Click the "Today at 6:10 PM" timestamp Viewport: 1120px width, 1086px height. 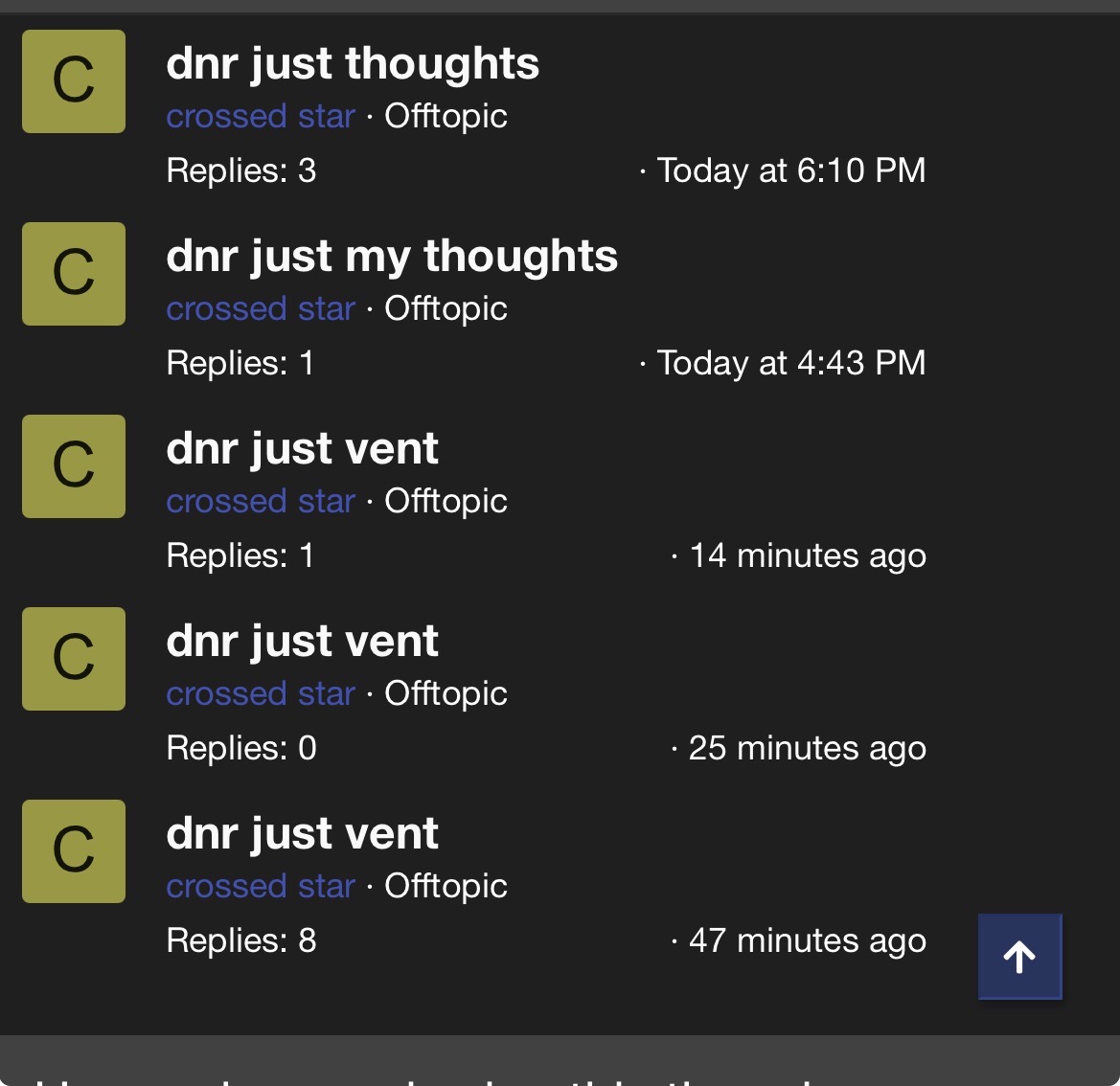(790, 170)
